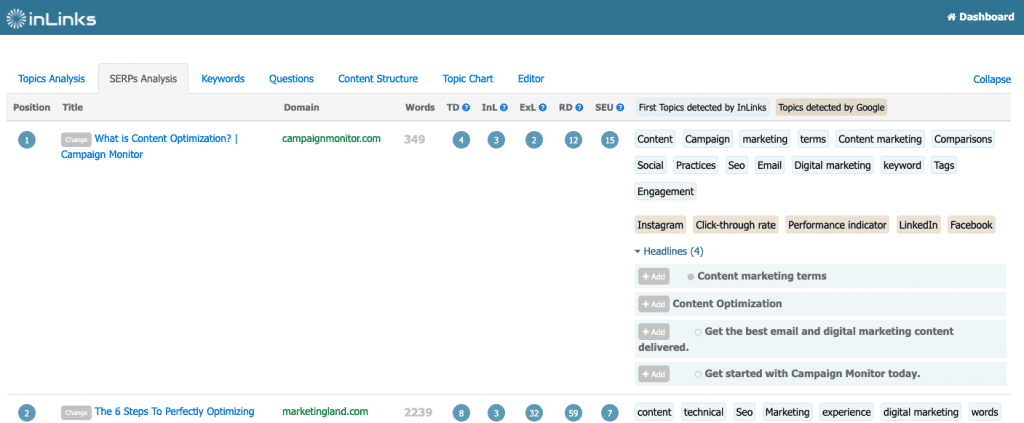Click SEU value 15 badge

[x=610, y=140]
